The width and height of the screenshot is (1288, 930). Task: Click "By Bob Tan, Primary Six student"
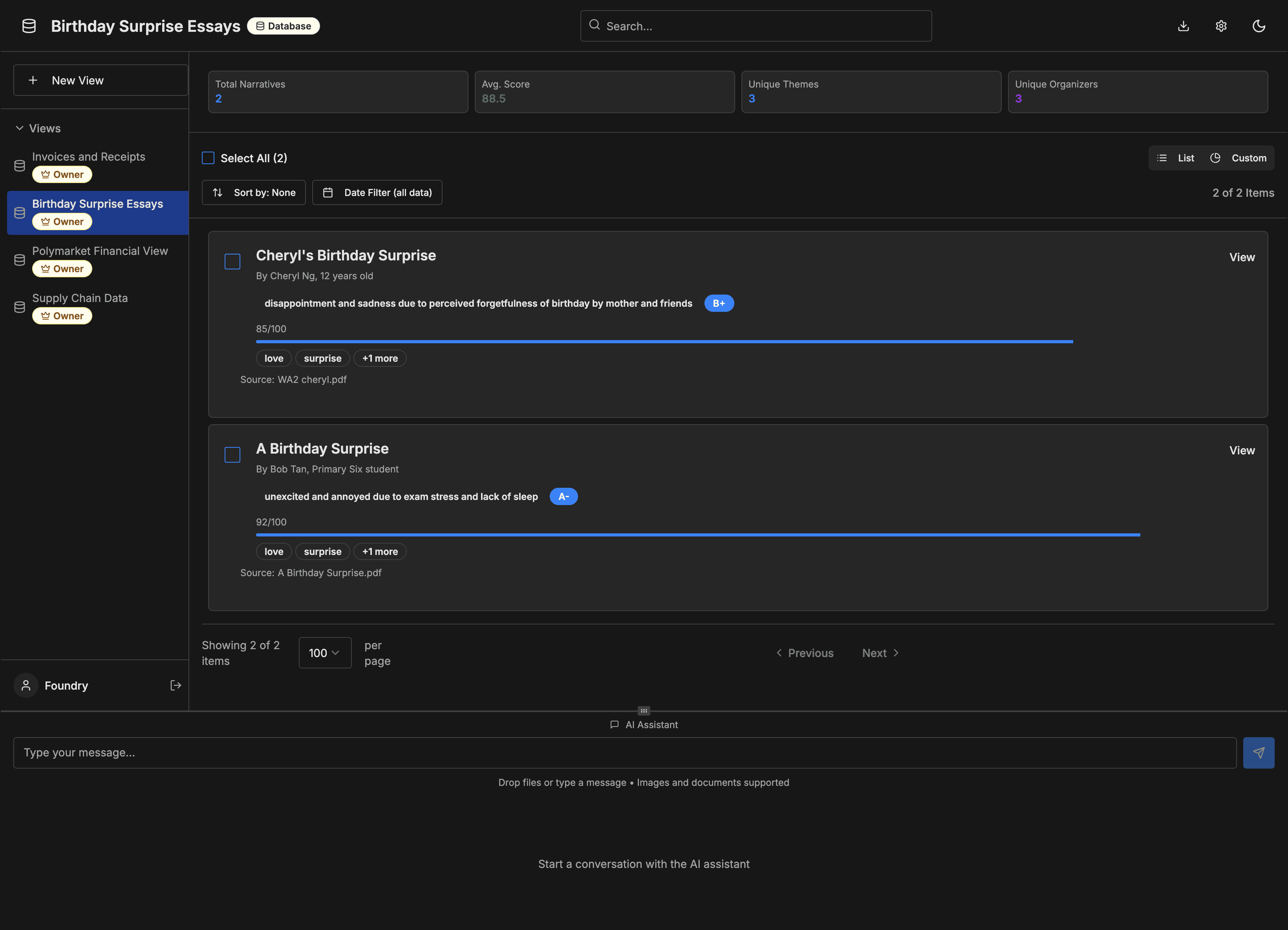(327, 469)
